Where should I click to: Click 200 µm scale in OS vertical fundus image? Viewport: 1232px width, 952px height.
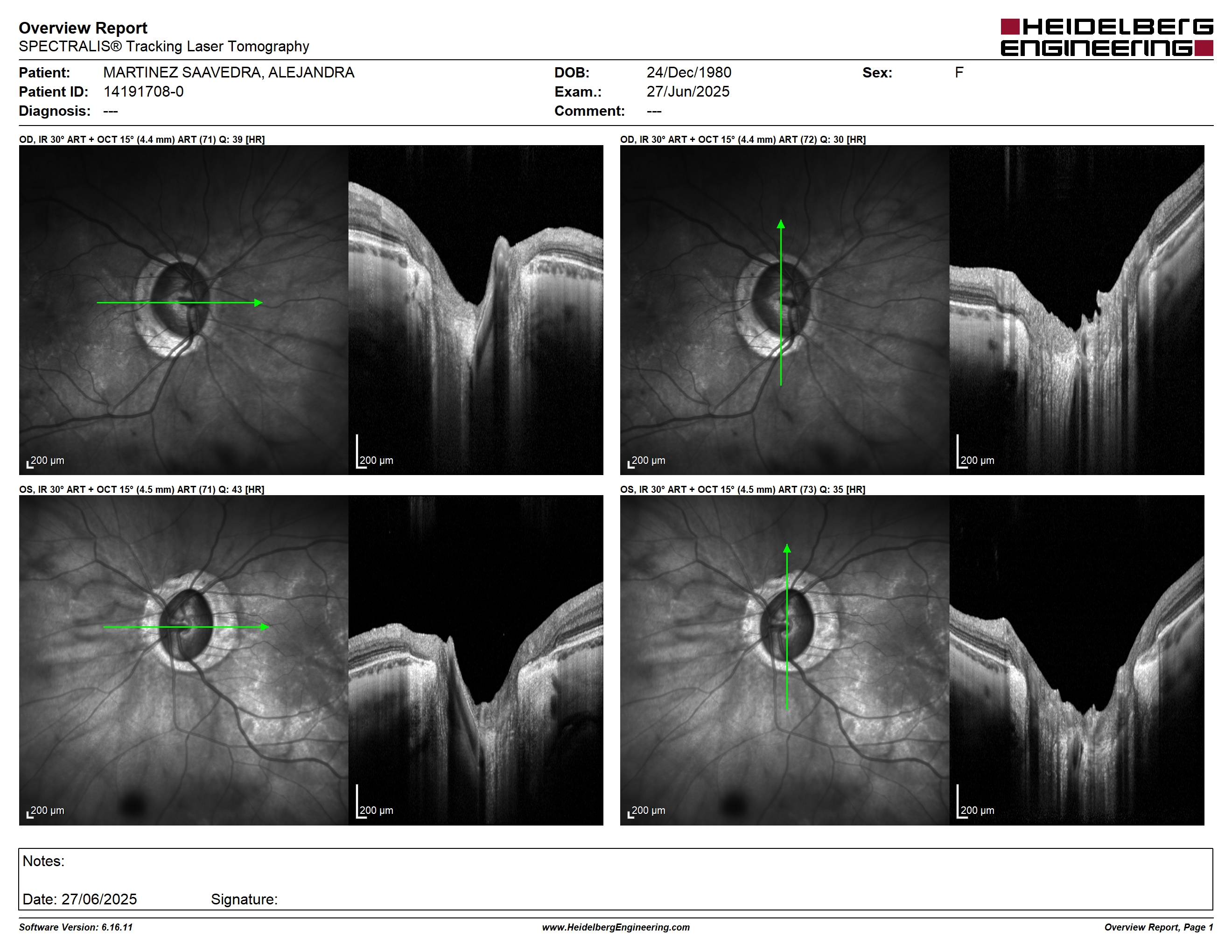point(646,812)
